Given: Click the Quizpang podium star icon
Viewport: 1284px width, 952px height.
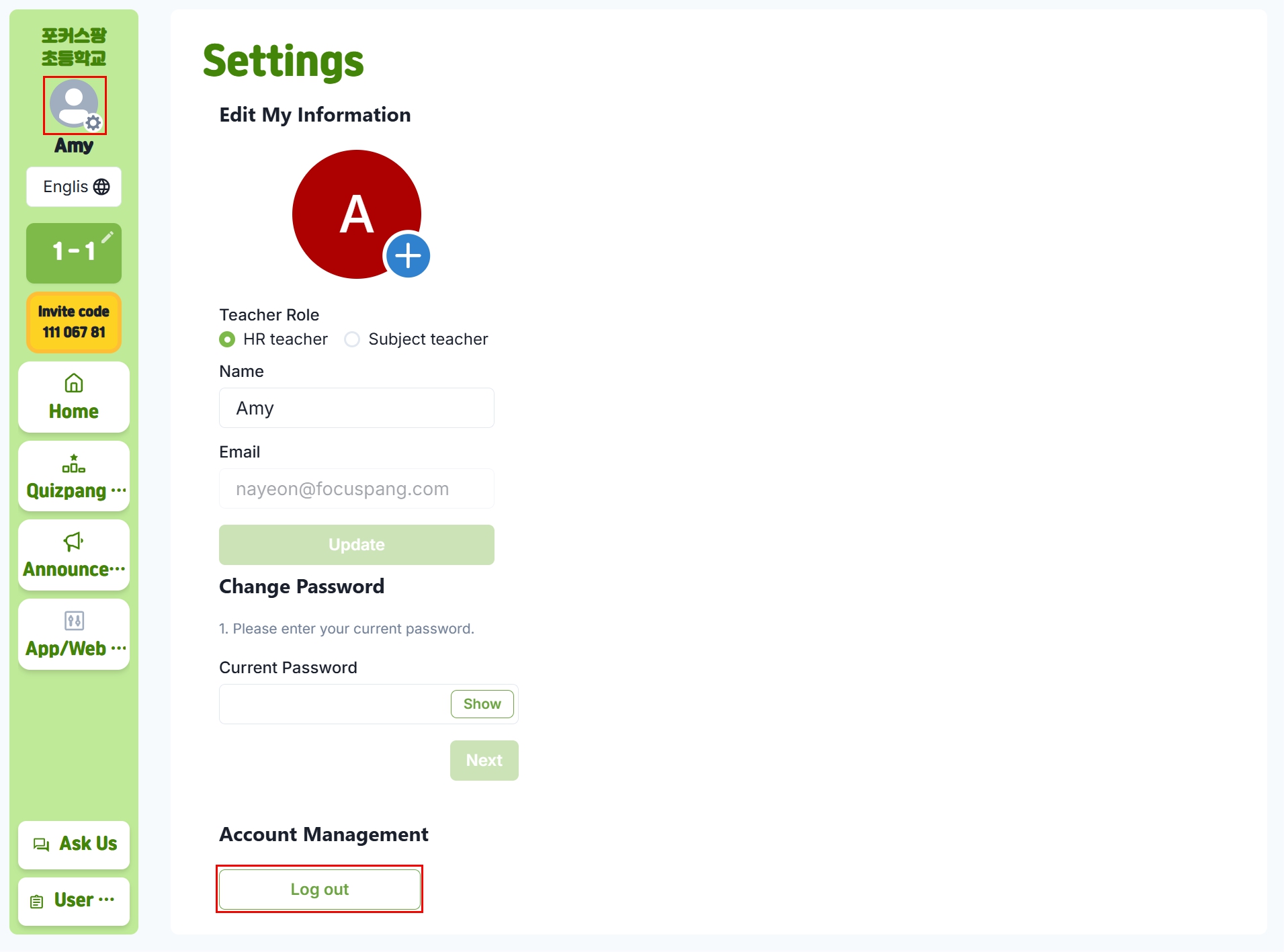Looking at the screenshot, I should tap(74, 464).
